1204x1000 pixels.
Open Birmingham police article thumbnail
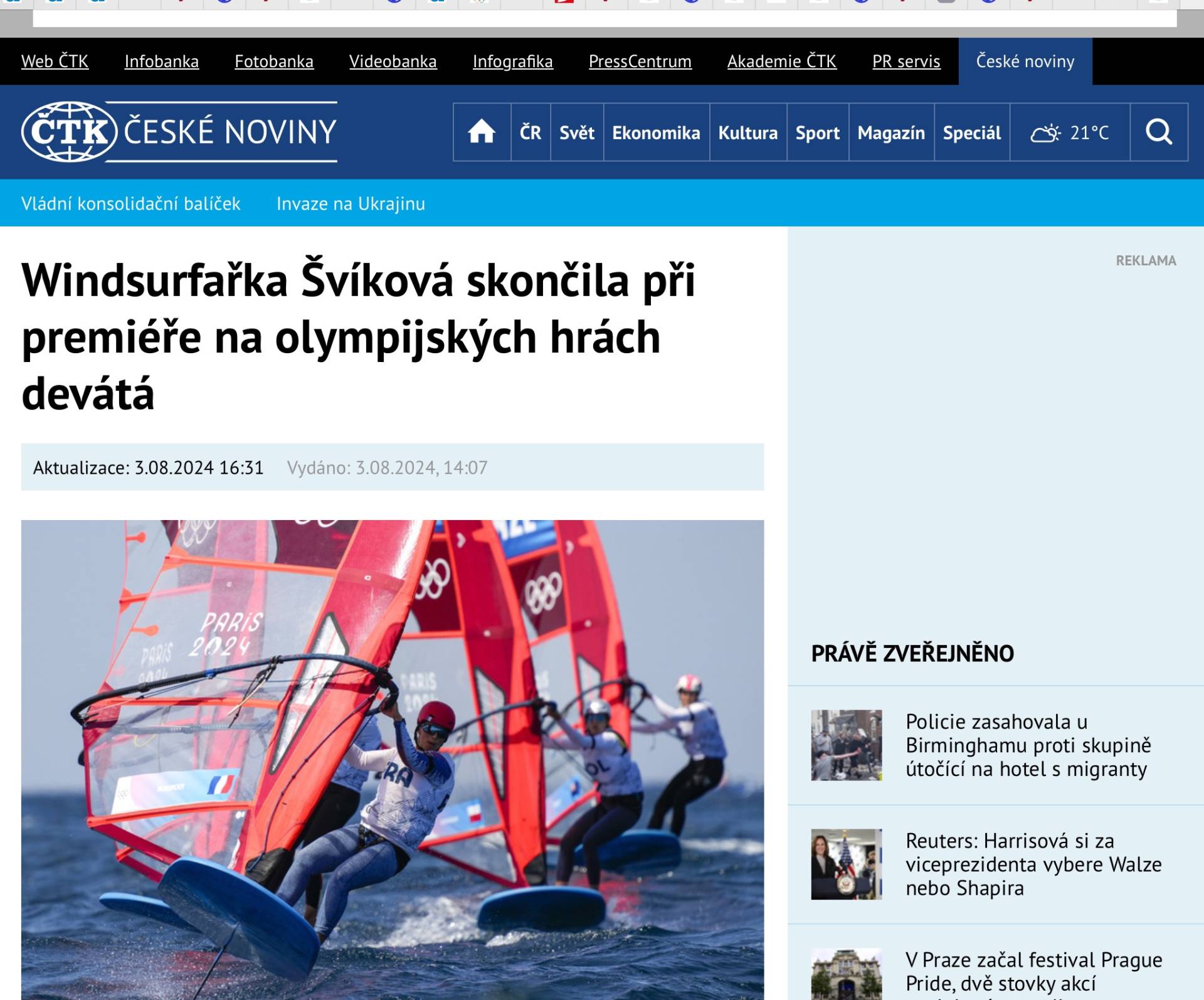(x=846, y=745)
